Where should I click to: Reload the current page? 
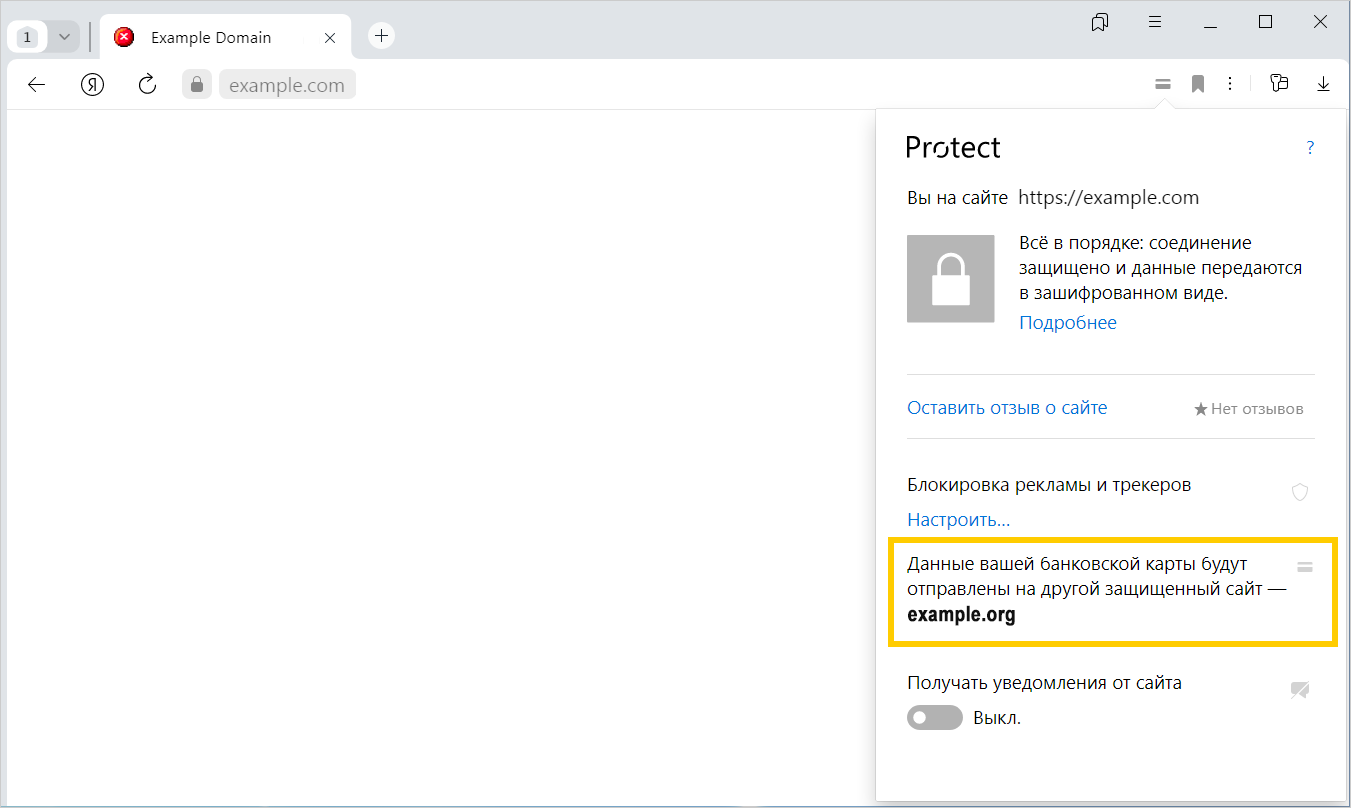coord(148,85)
